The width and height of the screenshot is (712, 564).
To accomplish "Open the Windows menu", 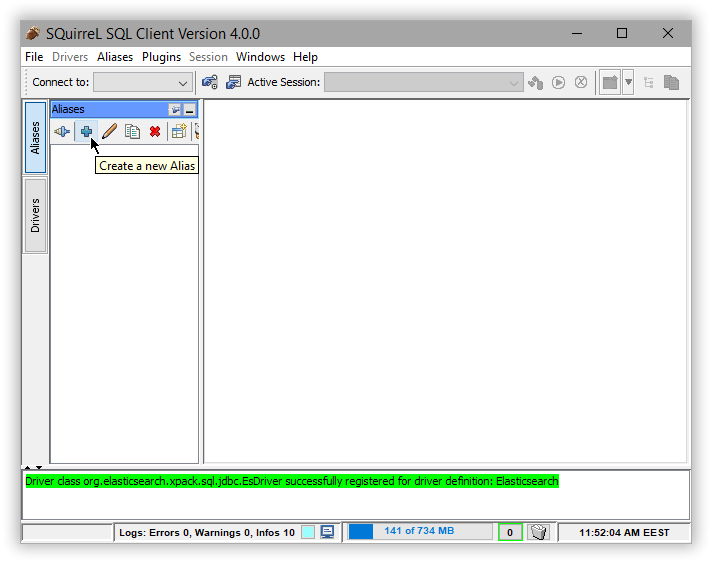I will (260, 57).
